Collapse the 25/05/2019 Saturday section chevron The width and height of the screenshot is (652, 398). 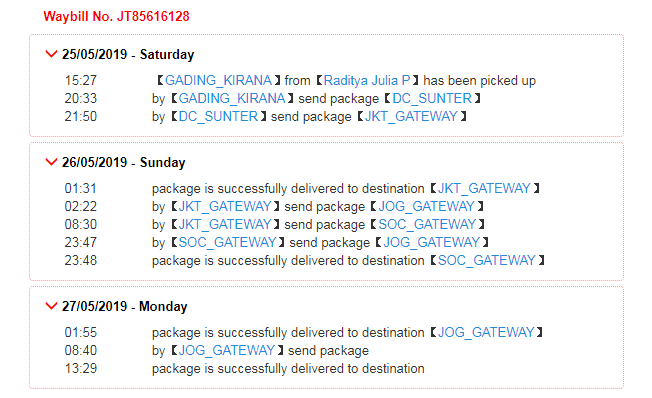tap(51, 54)
